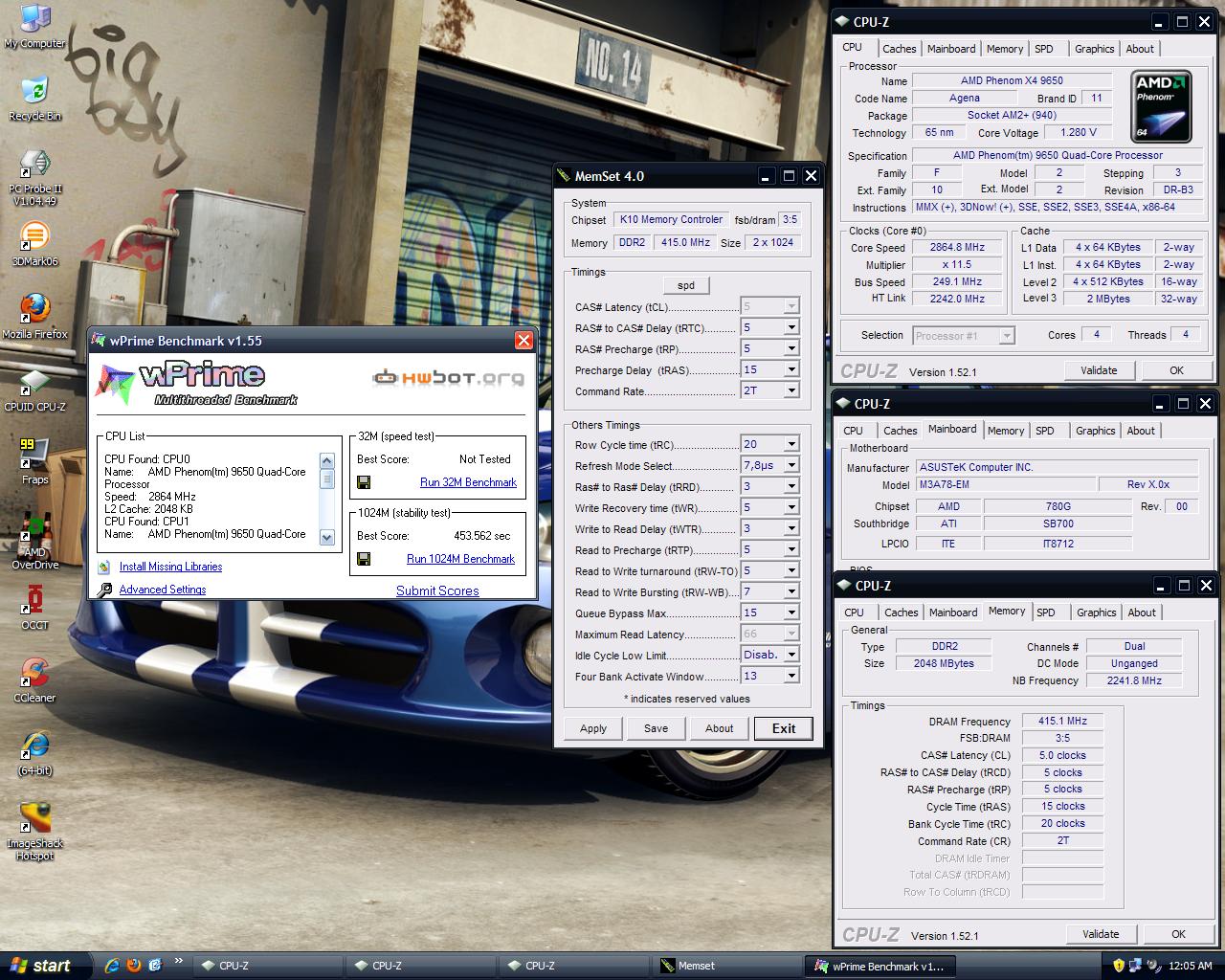1225x980 pixels.
Task: Expand the RAS# Precharge (tRP) dropdown
Action: click(x=791, y=348)
